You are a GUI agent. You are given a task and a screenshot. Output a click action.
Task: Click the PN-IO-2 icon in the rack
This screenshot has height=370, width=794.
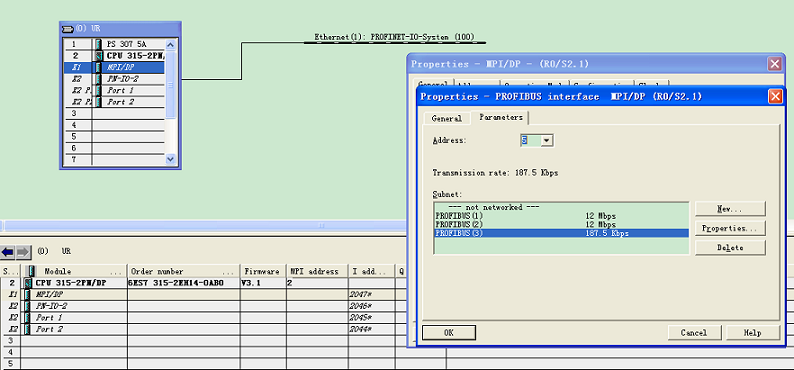coord(98,79)
